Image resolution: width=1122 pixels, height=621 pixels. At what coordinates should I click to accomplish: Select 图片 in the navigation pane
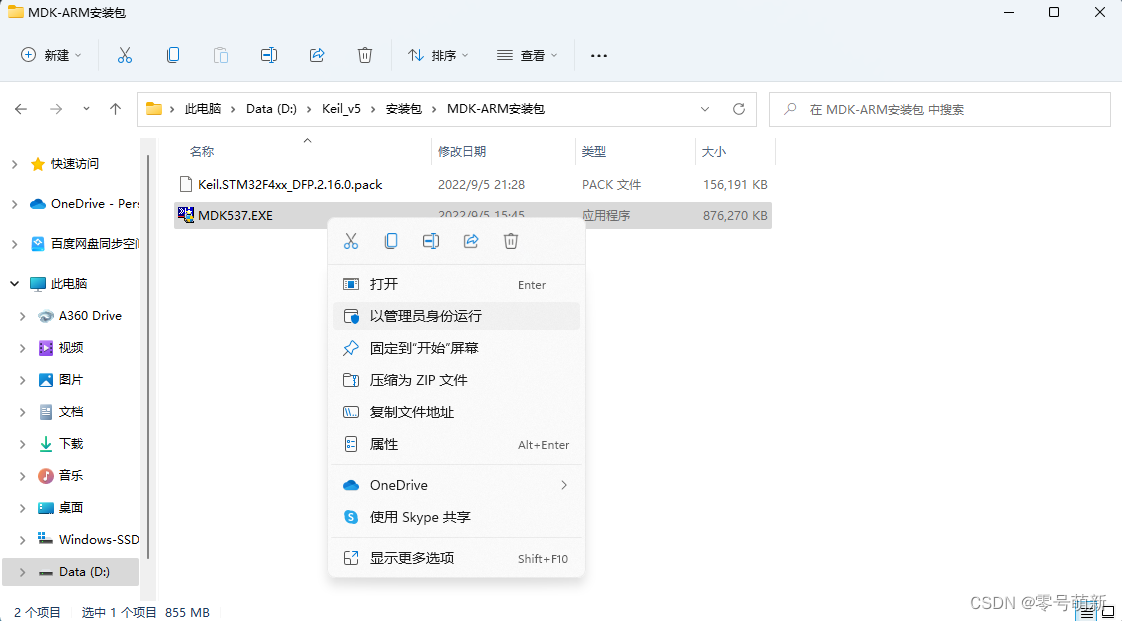71,380
